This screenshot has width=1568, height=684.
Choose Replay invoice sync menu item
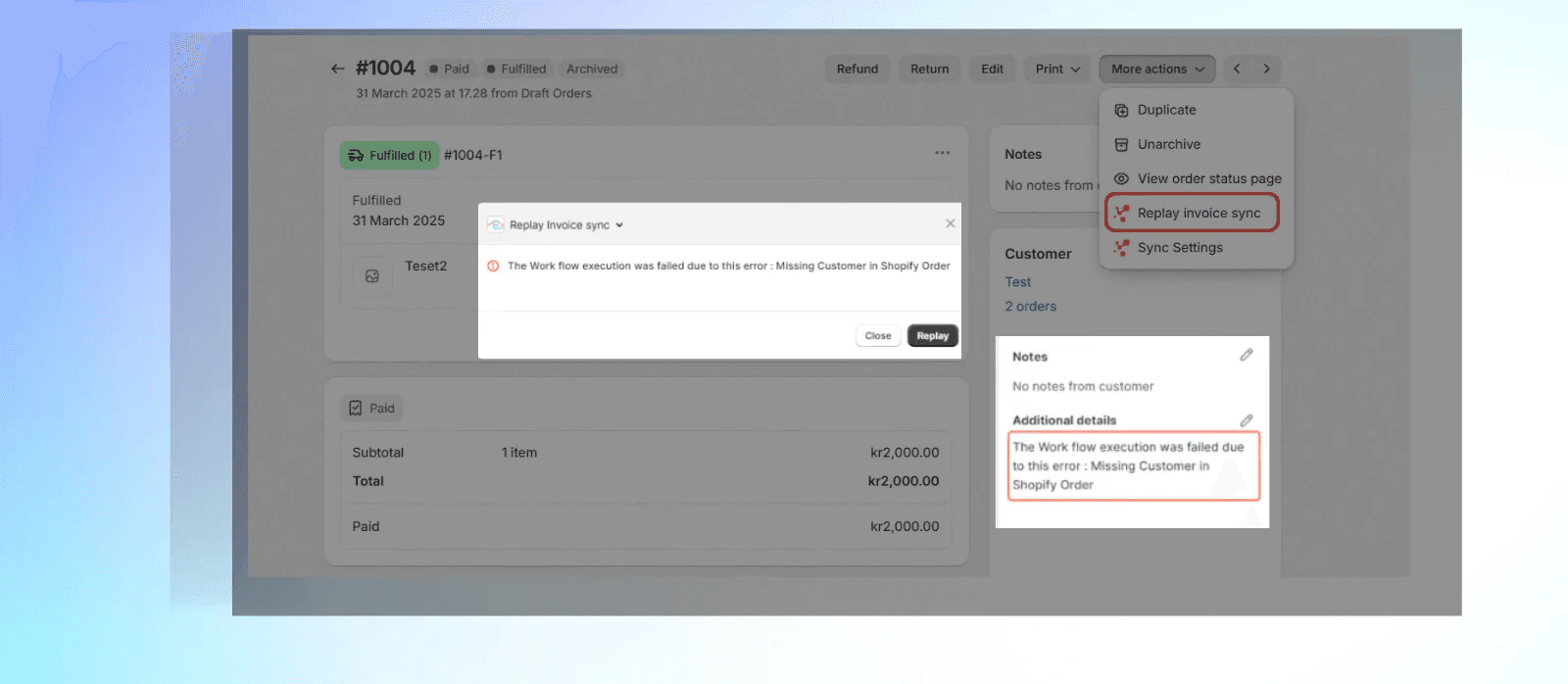pos(1193,213)
